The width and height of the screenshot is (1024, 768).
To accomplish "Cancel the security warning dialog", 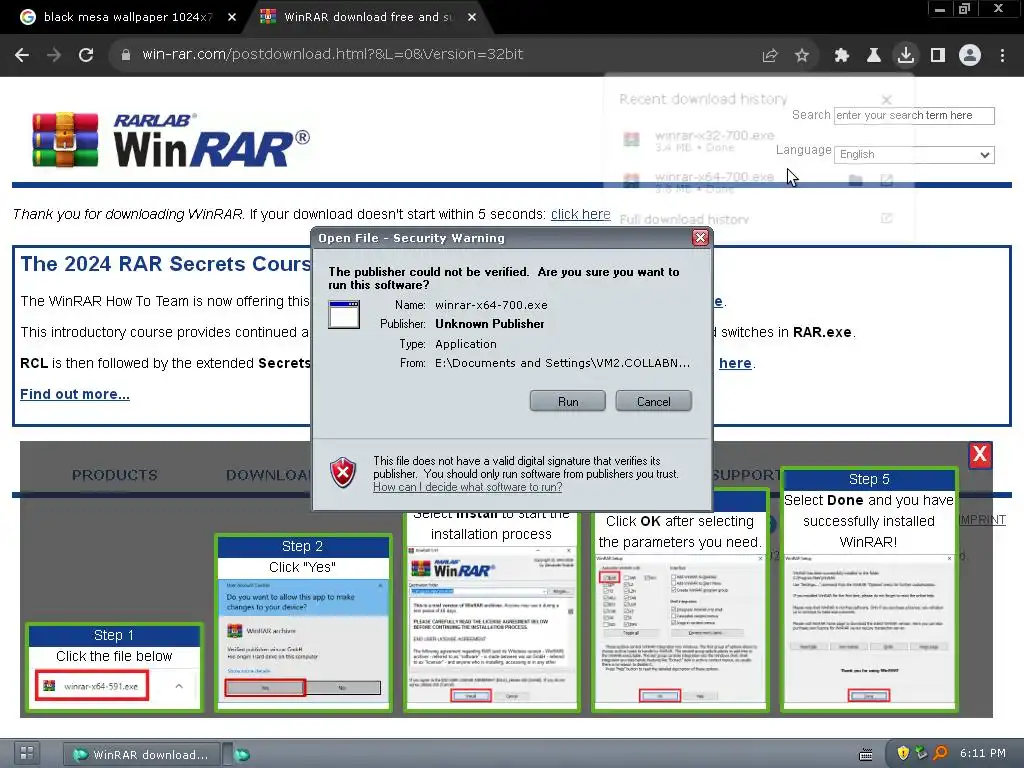I will (653, 402).
